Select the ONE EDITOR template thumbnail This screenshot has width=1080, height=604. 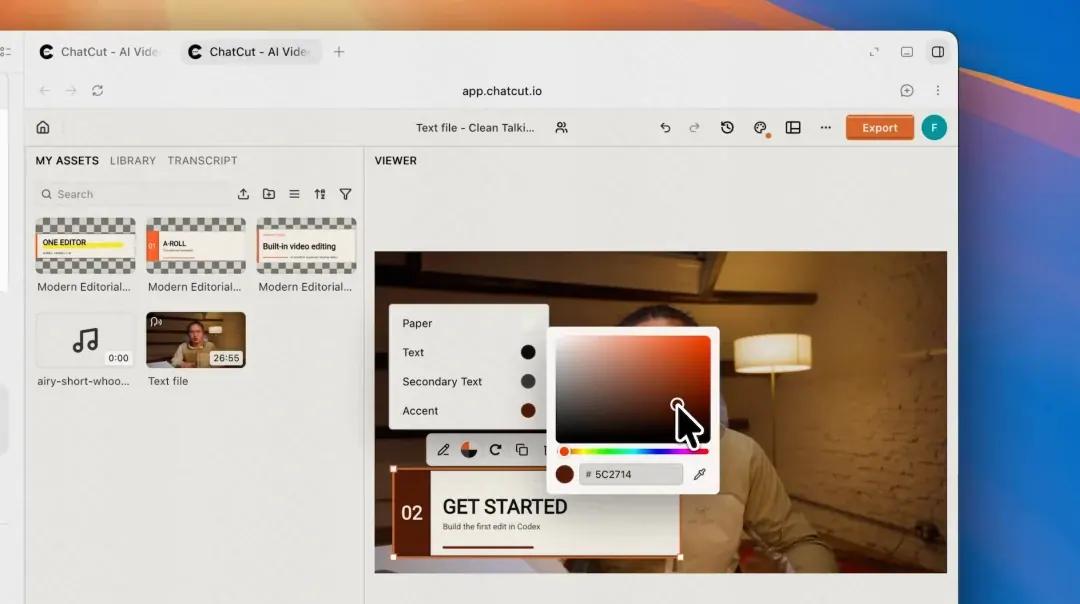(85, 246)
